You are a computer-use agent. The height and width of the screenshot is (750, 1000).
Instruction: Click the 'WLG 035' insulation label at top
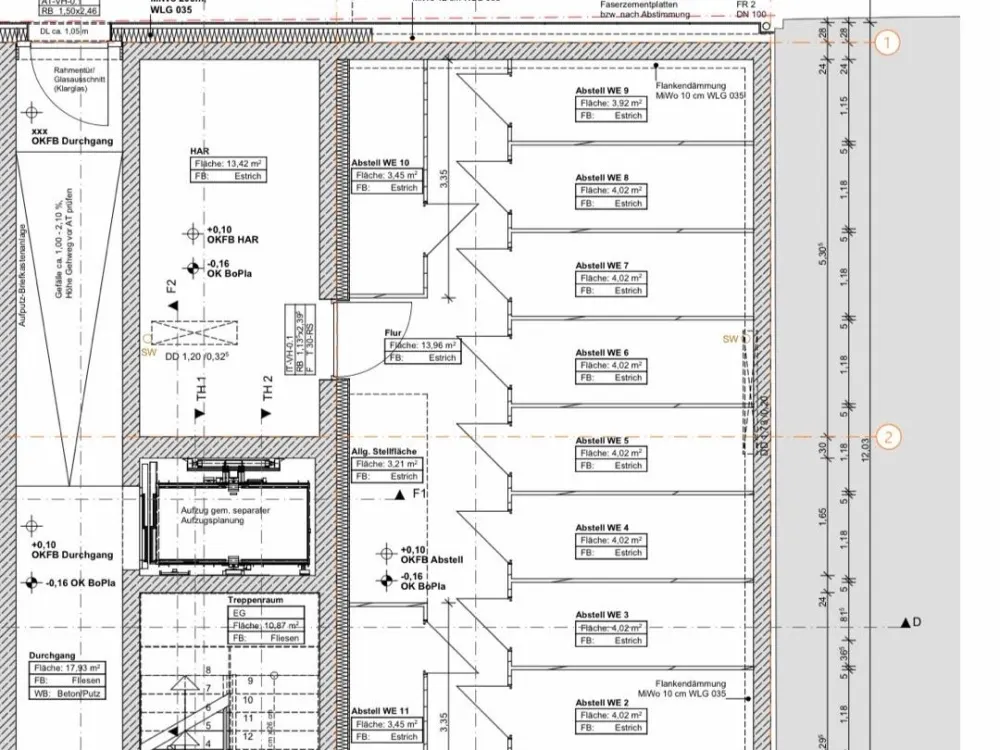tap(171, 10)
